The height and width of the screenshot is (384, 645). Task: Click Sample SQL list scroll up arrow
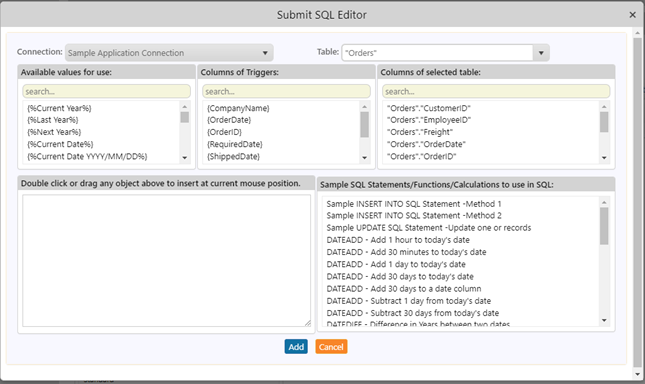point(604,202)
